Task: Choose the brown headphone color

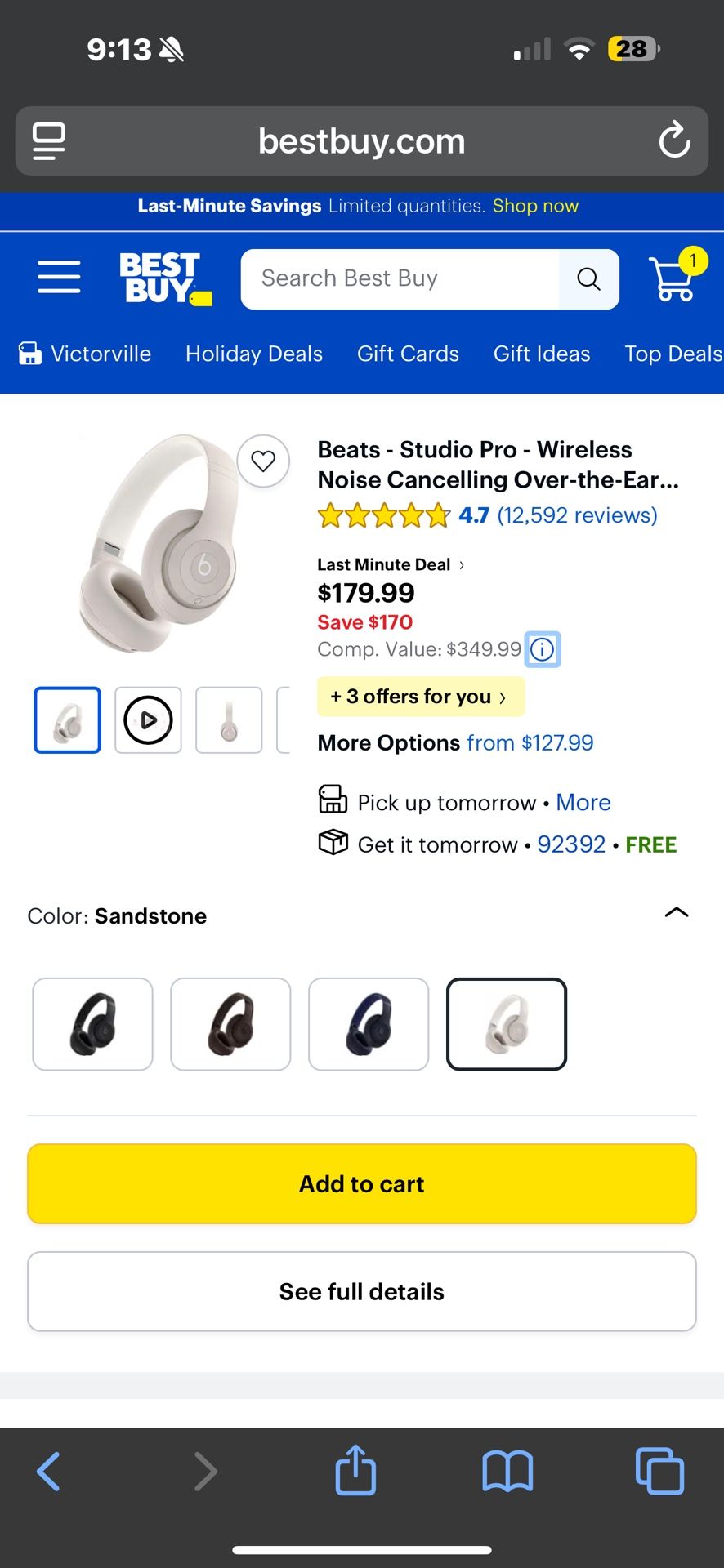Action: pos(230,1024)
